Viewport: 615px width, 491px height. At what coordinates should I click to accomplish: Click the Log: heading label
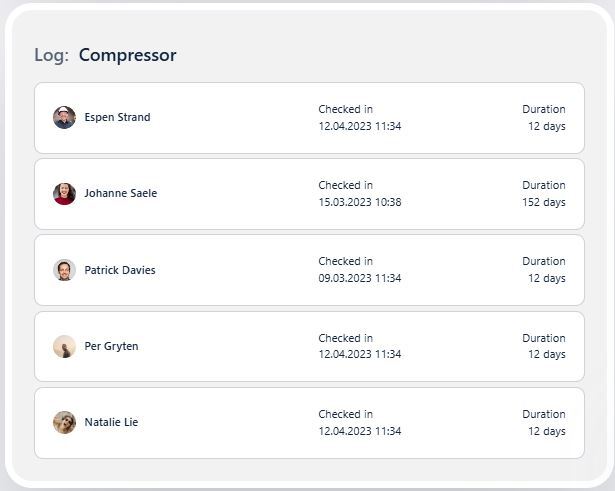tap(51, 55)
